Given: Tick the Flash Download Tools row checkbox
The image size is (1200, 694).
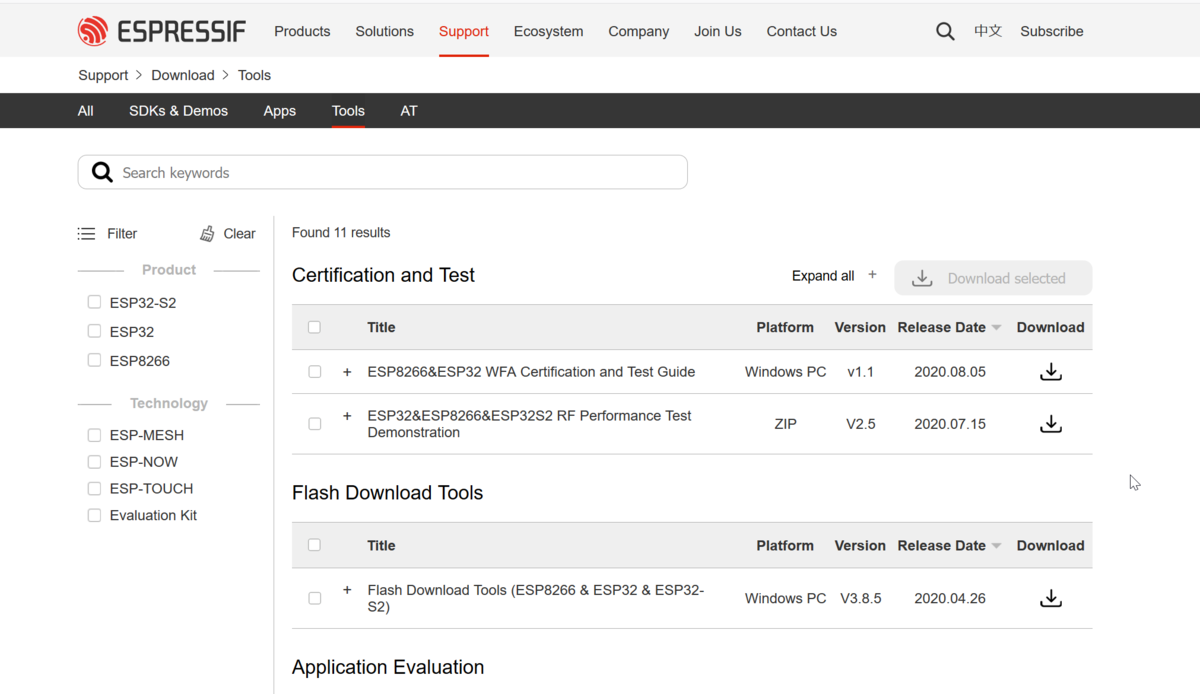Looking at the screenshot, I should [x=314, y=598].
